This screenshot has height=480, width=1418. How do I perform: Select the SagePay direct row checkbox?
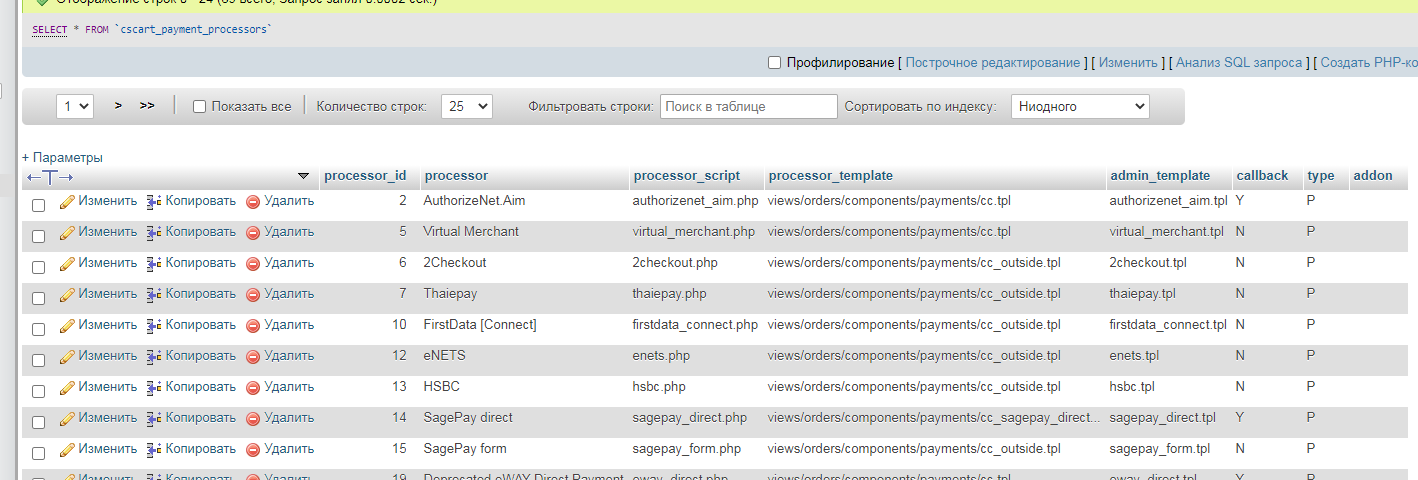click(38, 422)
